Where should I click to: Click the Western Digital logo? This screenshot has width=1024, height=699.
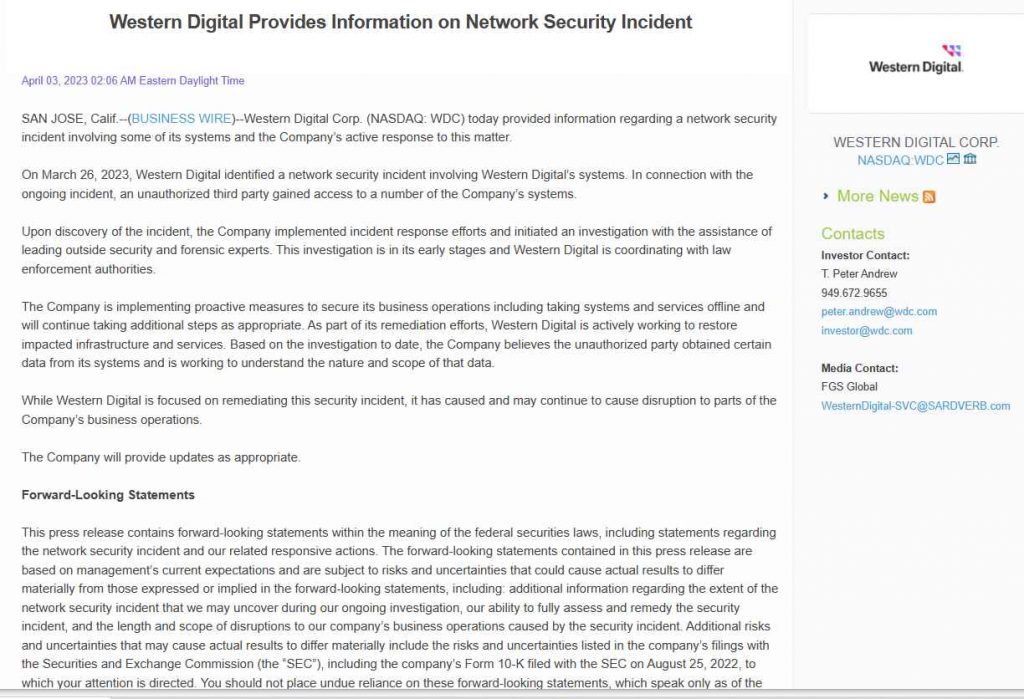click(x=916, y=60)
